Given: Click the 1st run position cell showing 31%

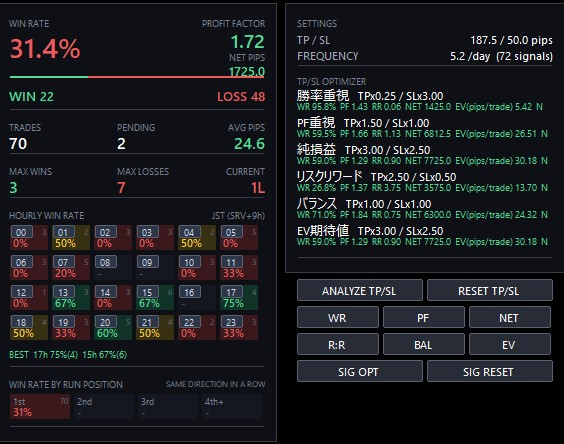Looking at the screenshot, I should (x=40, y=407).
